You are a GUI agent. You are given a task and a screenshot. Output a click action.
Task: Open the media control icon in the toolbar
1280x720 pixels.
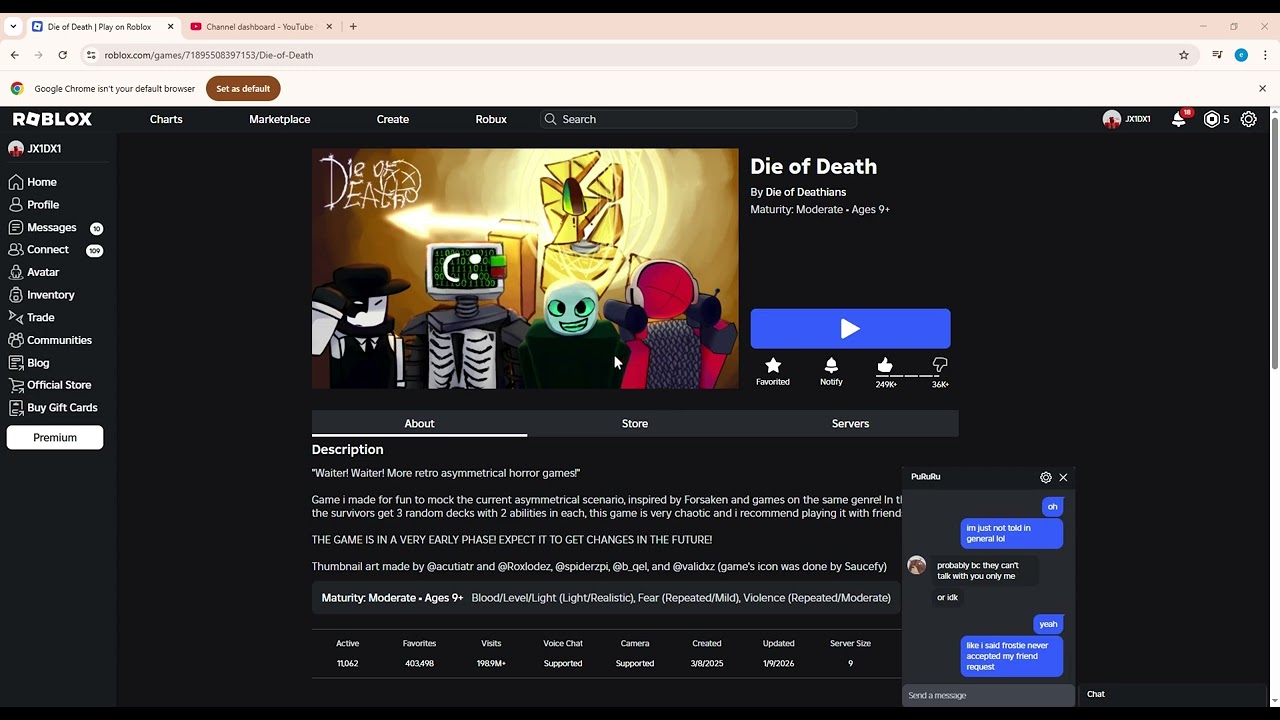[1217, 55]
